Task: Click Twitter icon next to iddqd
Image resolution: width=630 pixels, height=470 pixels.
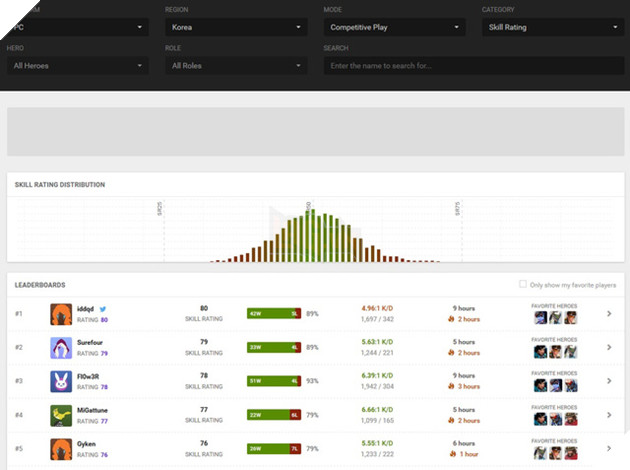Action: click(103, 309)
